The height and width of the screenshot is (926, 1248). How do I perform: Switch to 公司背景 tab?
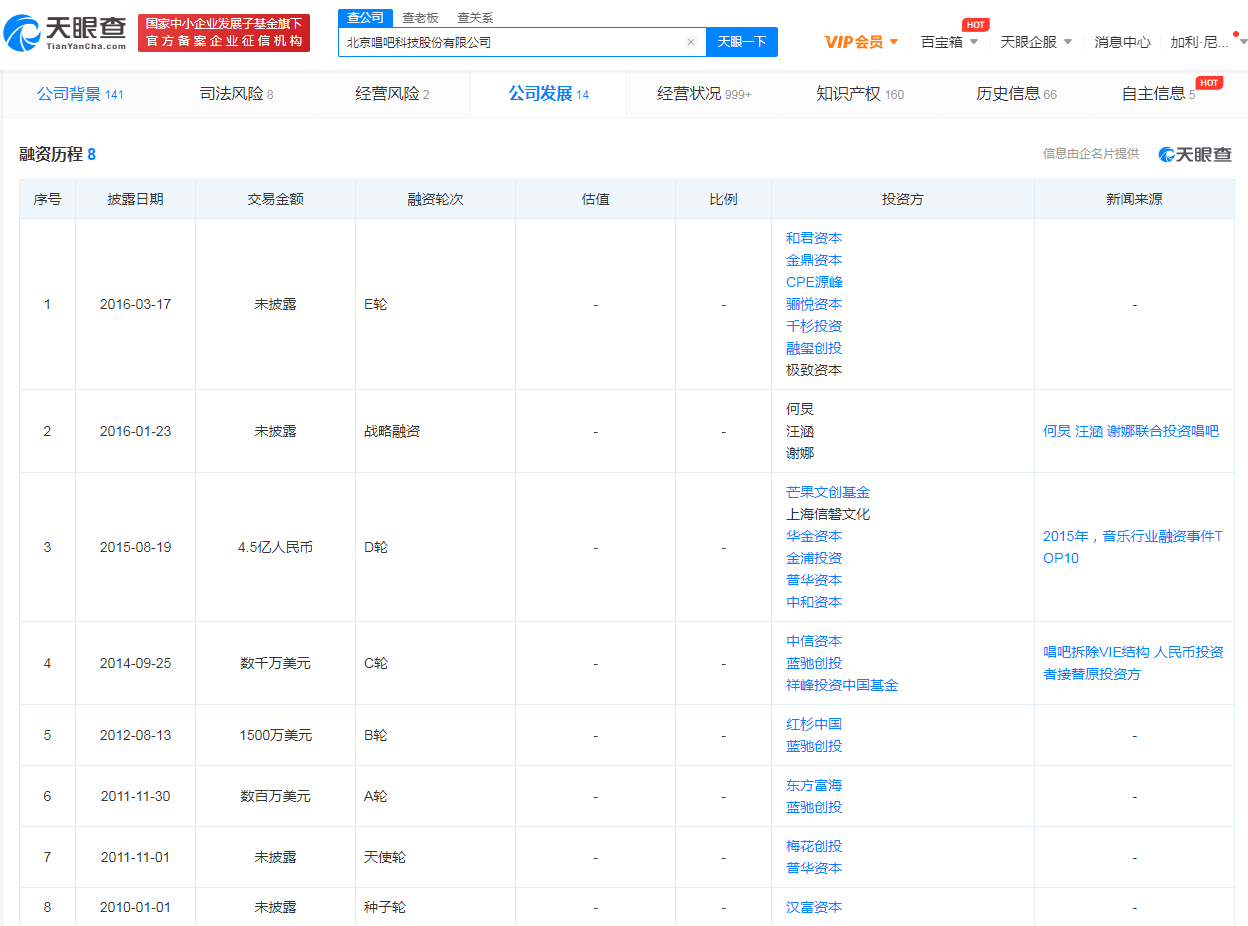pyautogui.click(x=80, y=94)
